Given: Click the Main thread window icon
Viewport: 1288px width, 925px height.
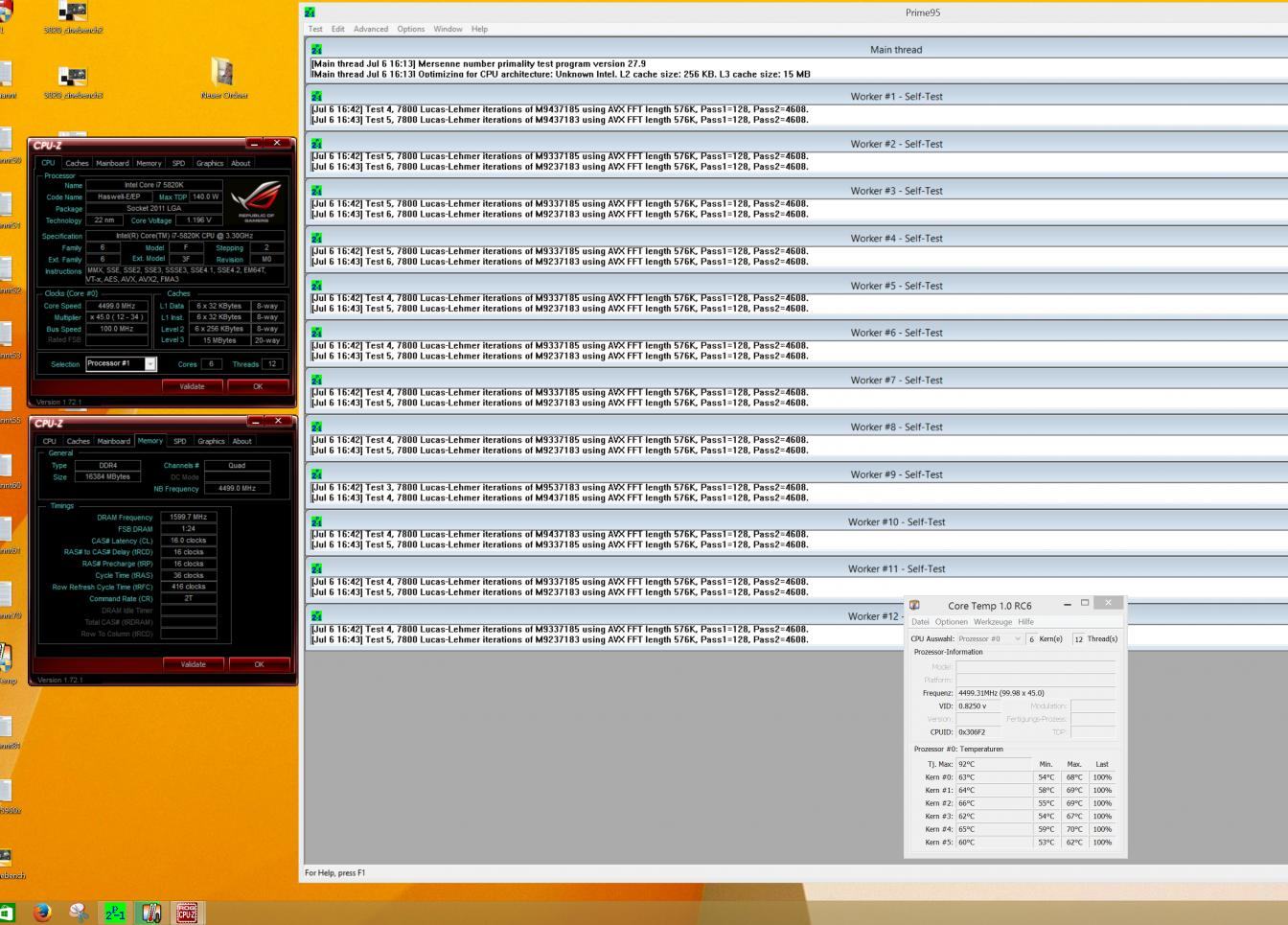Looking at the screenshot, I should click(316, 49).
